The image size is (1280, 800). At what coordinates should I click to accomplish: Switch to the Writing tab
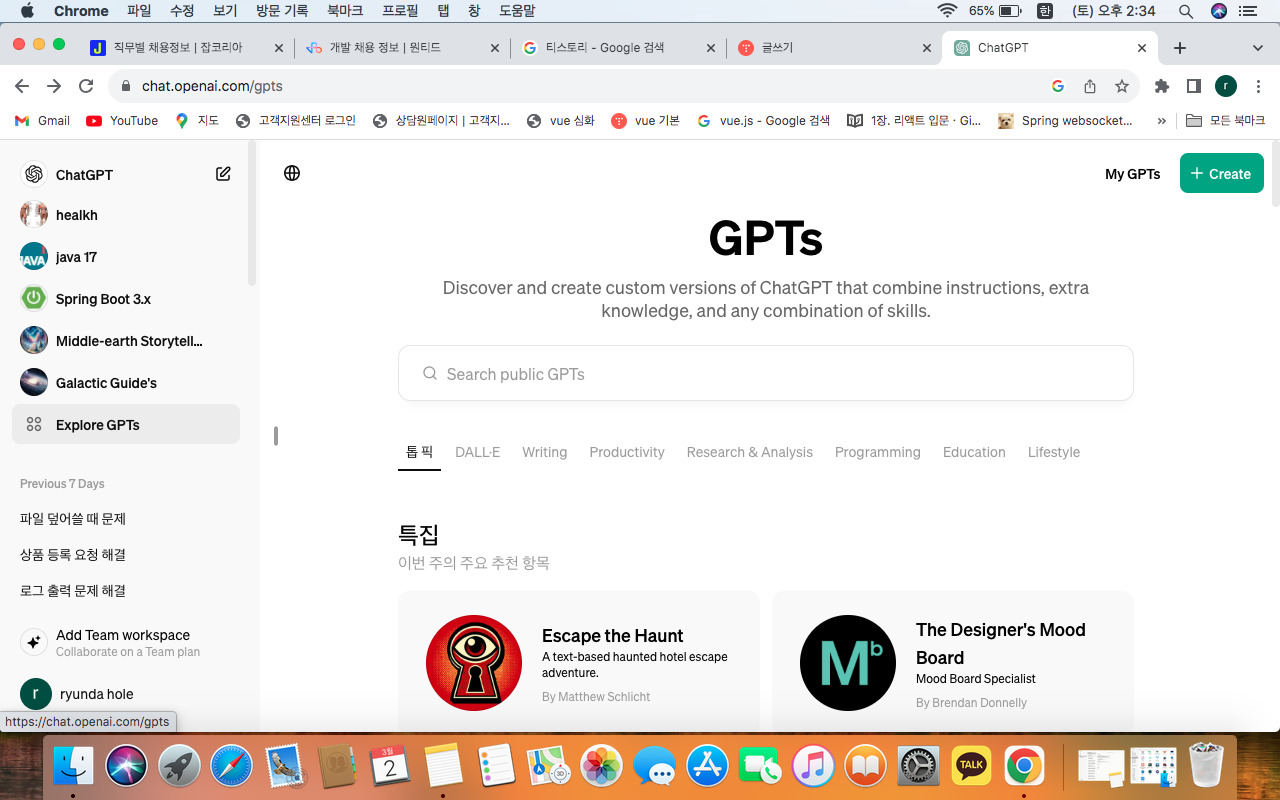tap(544, 452)
